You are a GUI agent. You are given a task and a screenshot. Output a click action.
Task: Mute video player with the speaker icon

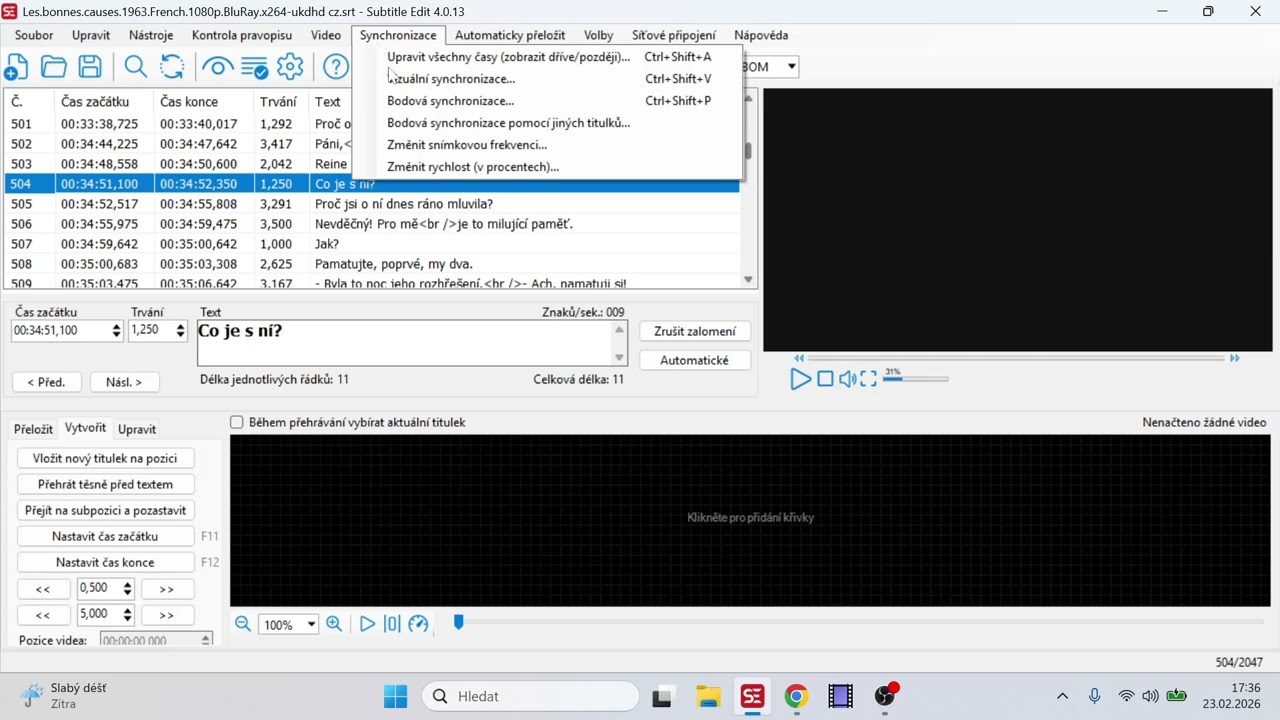tap(847, 379)
